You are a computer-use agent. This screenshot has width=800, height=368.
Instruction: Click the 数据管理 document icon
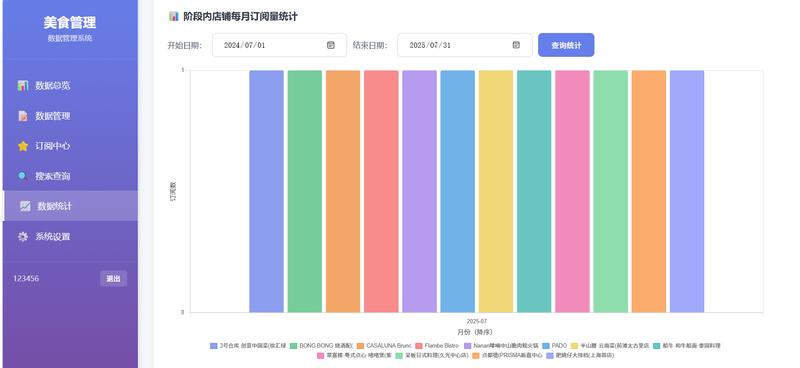[23, 116]
